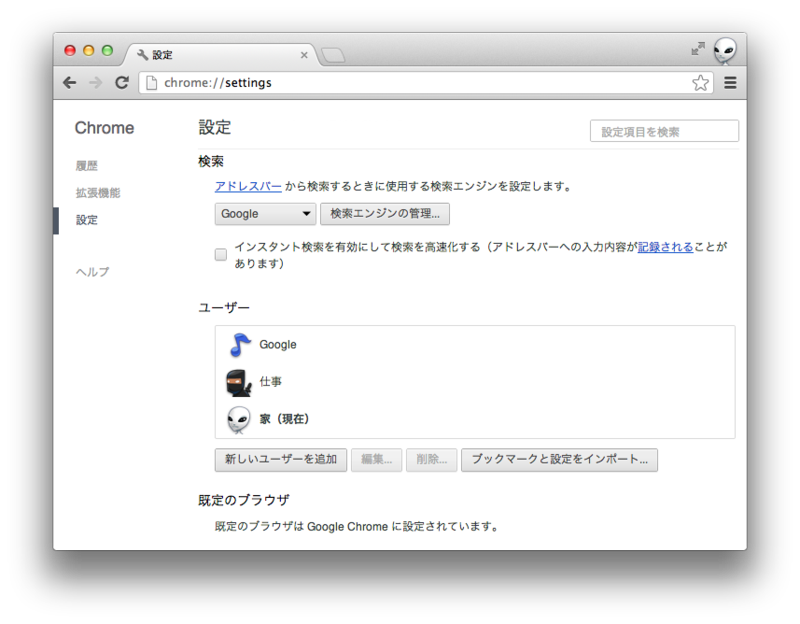Click 新しいユーザーを追加 button
The height and width of the screenshot is (624, 800).
click(281, 460)
